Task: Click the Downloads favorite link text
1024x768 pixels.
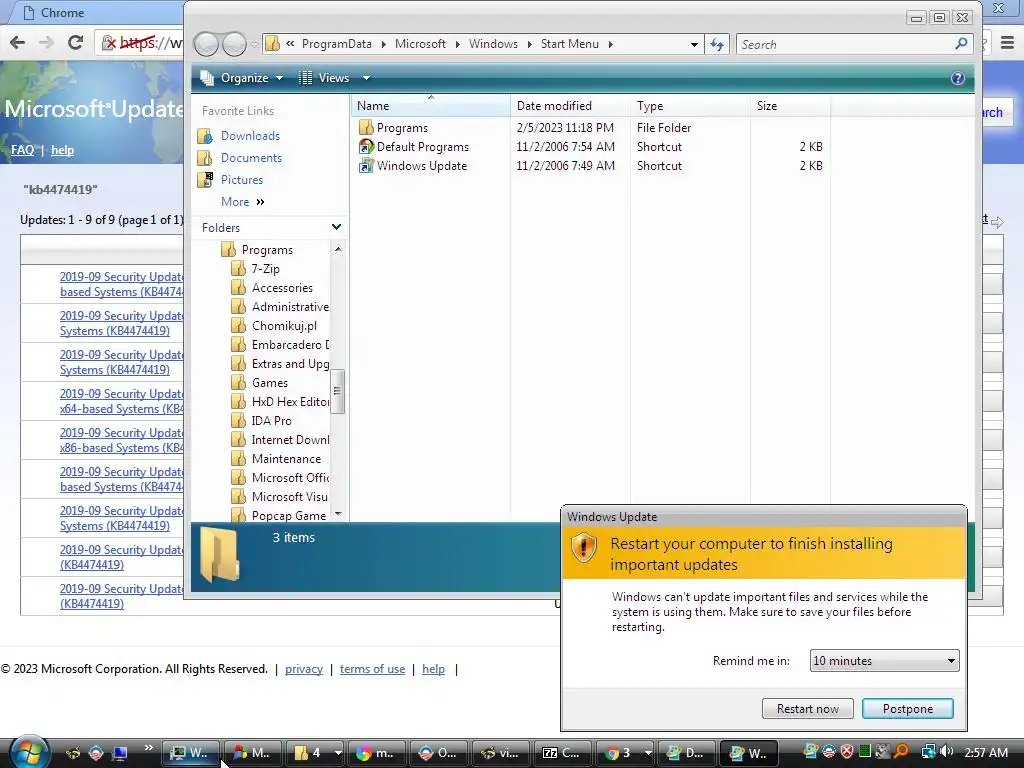Action: [x=250, y=136]
